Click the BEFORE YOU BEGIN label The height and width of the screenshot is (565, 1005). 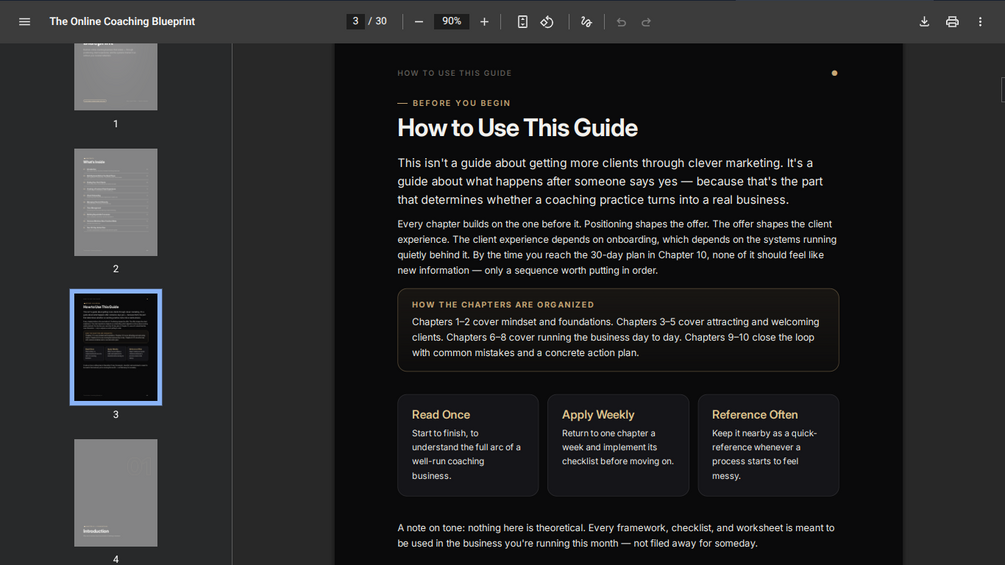461,103
